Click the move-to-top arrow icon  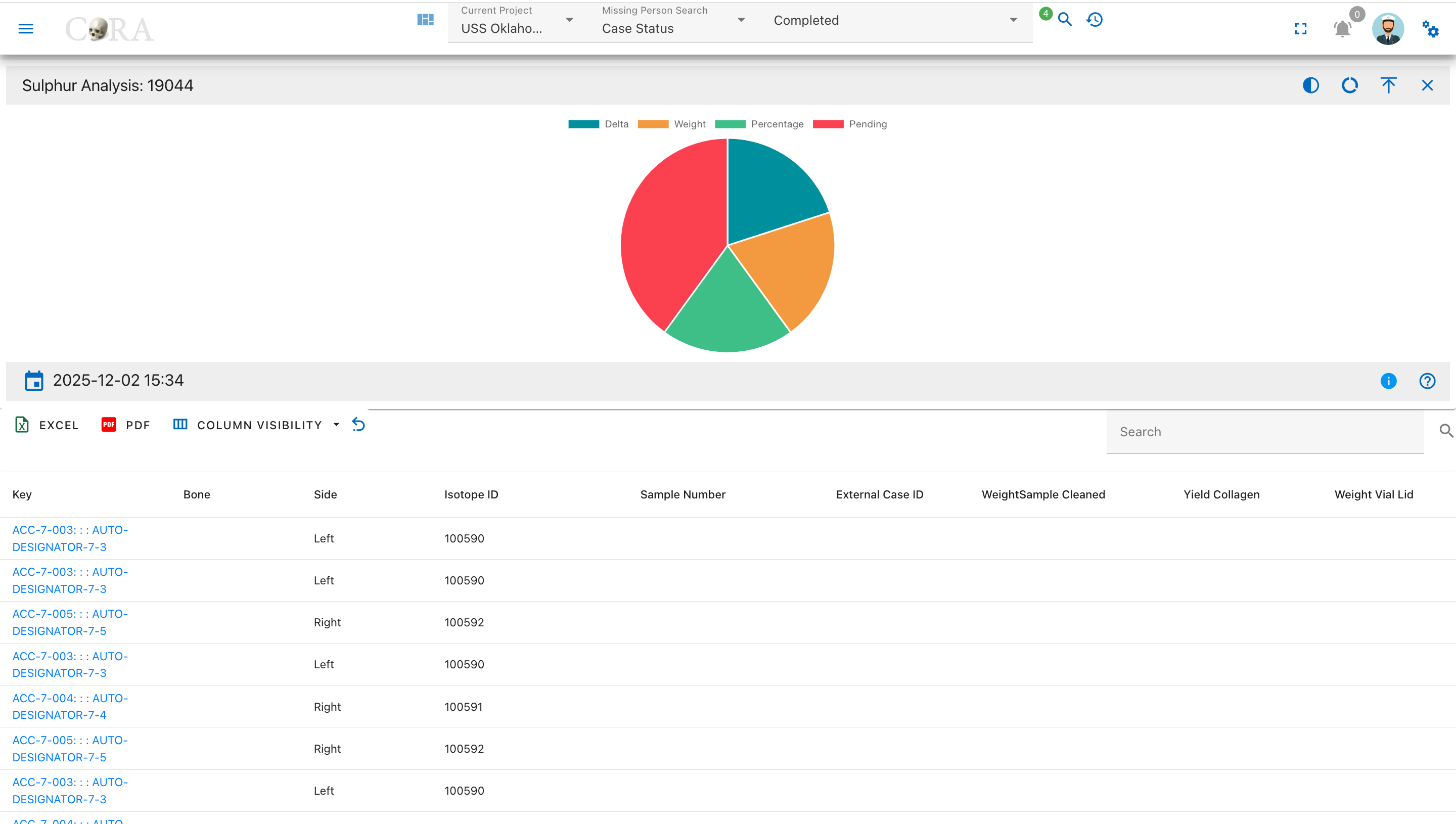1388,85
